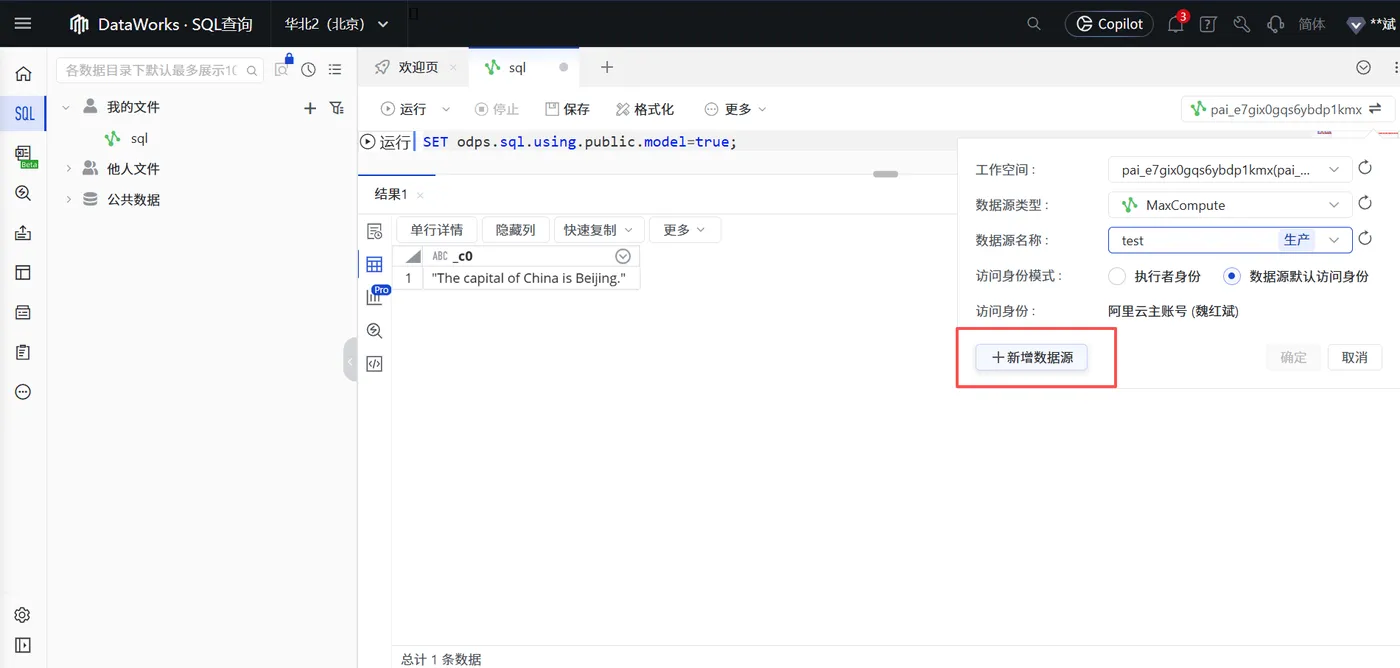Focus the data catalog search field
This screenshot has width=1400, height=668.
click(x=160, y=70)
